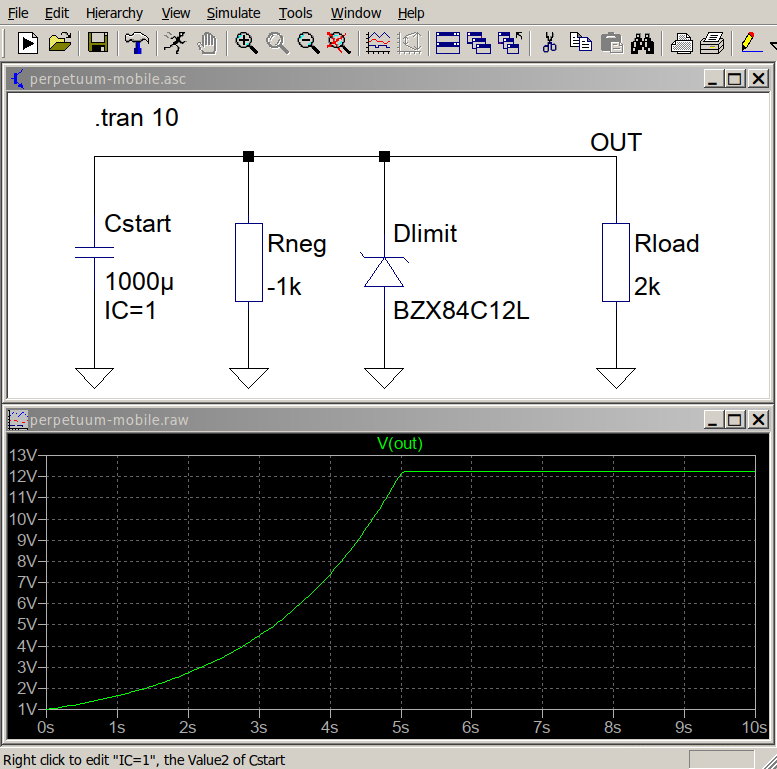
Task: Click the IC=1 initial condition text
Action: [x=130, y=311]
